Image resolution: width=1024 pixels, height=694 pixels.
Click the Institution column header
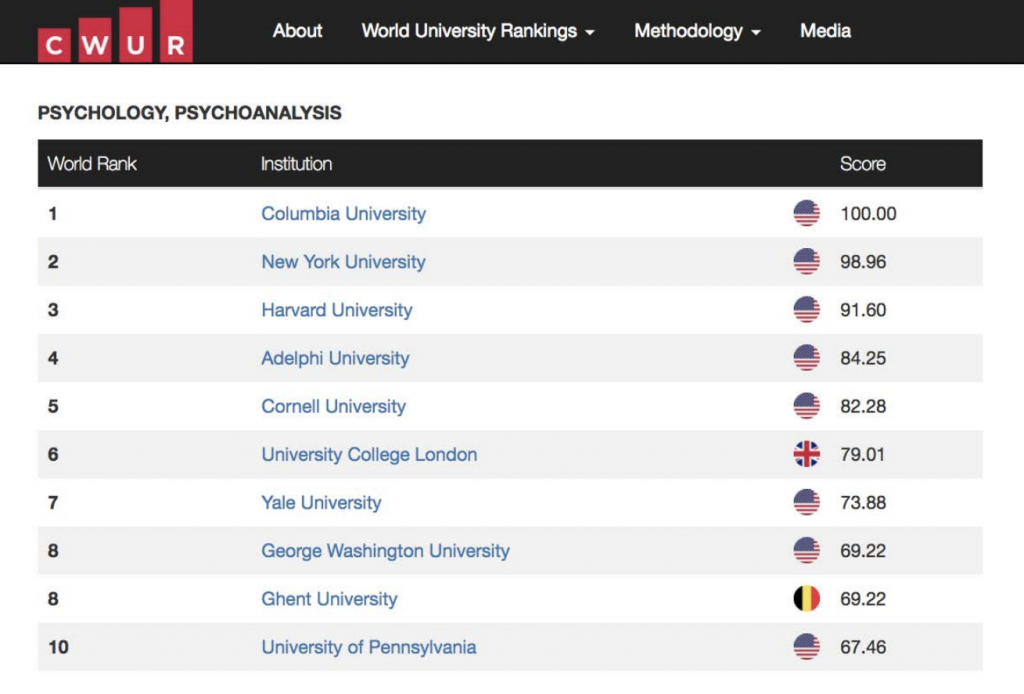click(x=296, y=164)
